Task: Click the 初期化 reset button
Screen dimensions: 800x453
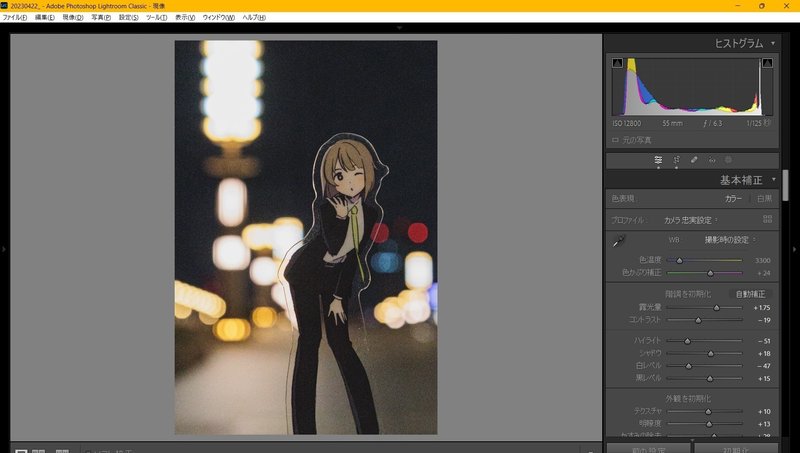Action: pyautogui.click(x=736, y=448)
